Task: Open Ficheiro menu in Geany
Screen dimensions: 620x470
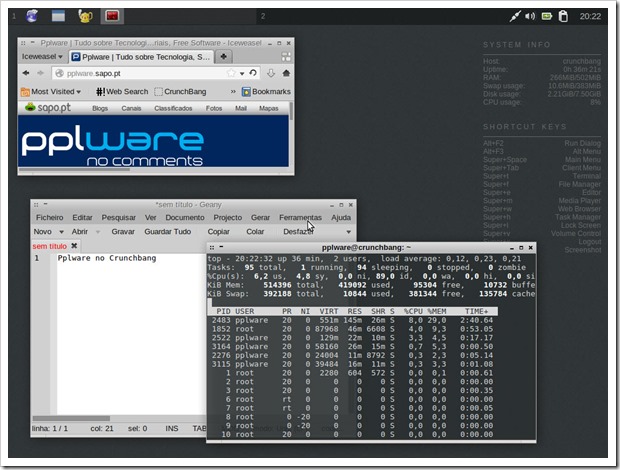Action: tap(49, 217)
